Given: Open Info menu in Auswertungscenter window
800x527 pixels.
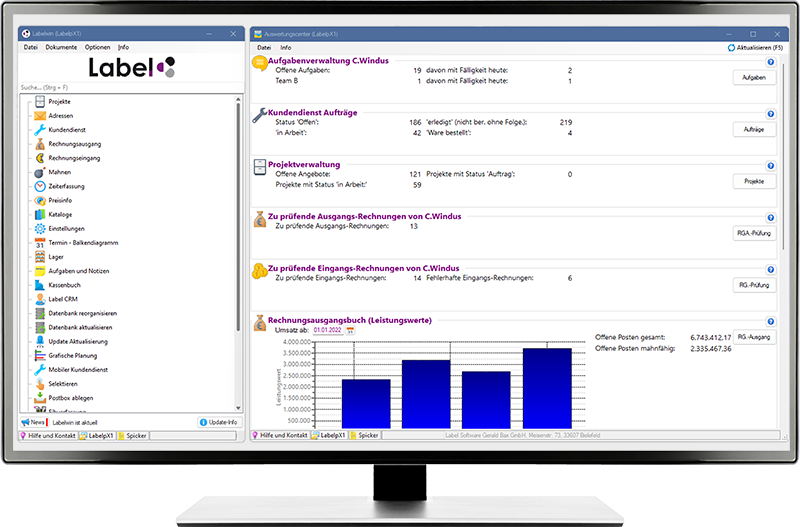Looking at the screenshot, I should point(286,47).
